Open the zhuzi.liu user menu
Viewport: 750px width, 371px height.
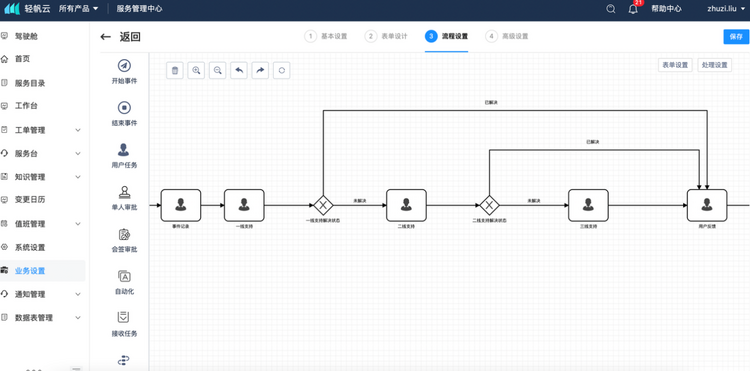tap(726, 9)
